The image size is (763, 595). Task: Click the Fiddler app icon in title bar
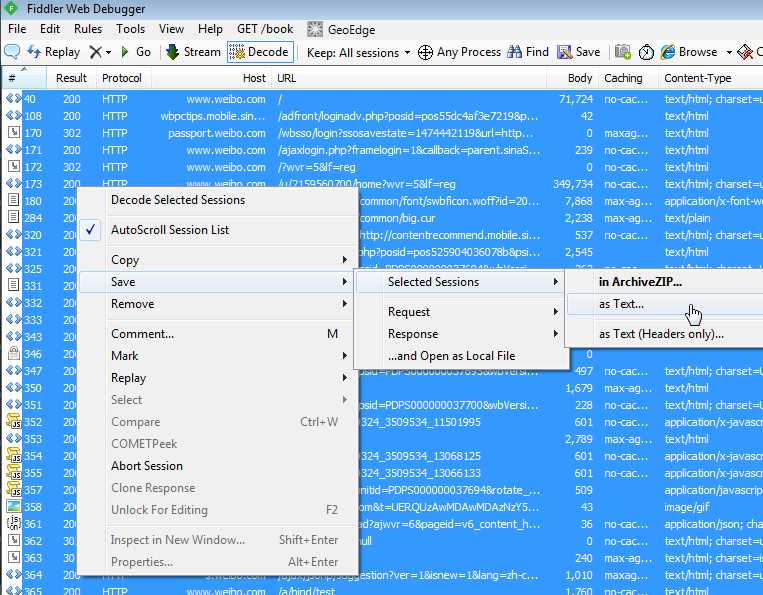click(11, 8)
